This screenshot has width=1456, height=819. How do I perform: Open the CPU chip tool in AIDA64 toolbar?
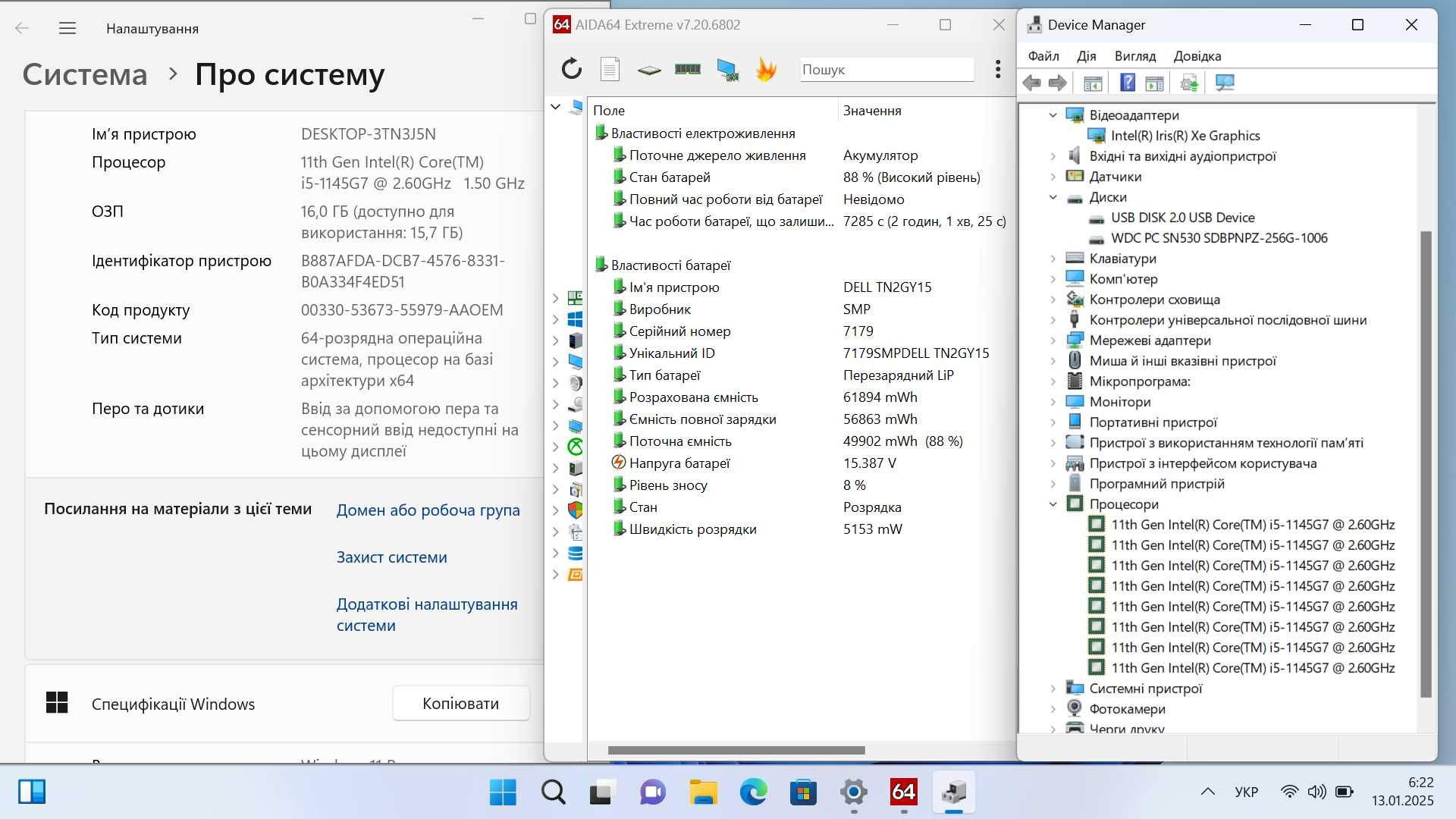[649, 70]
